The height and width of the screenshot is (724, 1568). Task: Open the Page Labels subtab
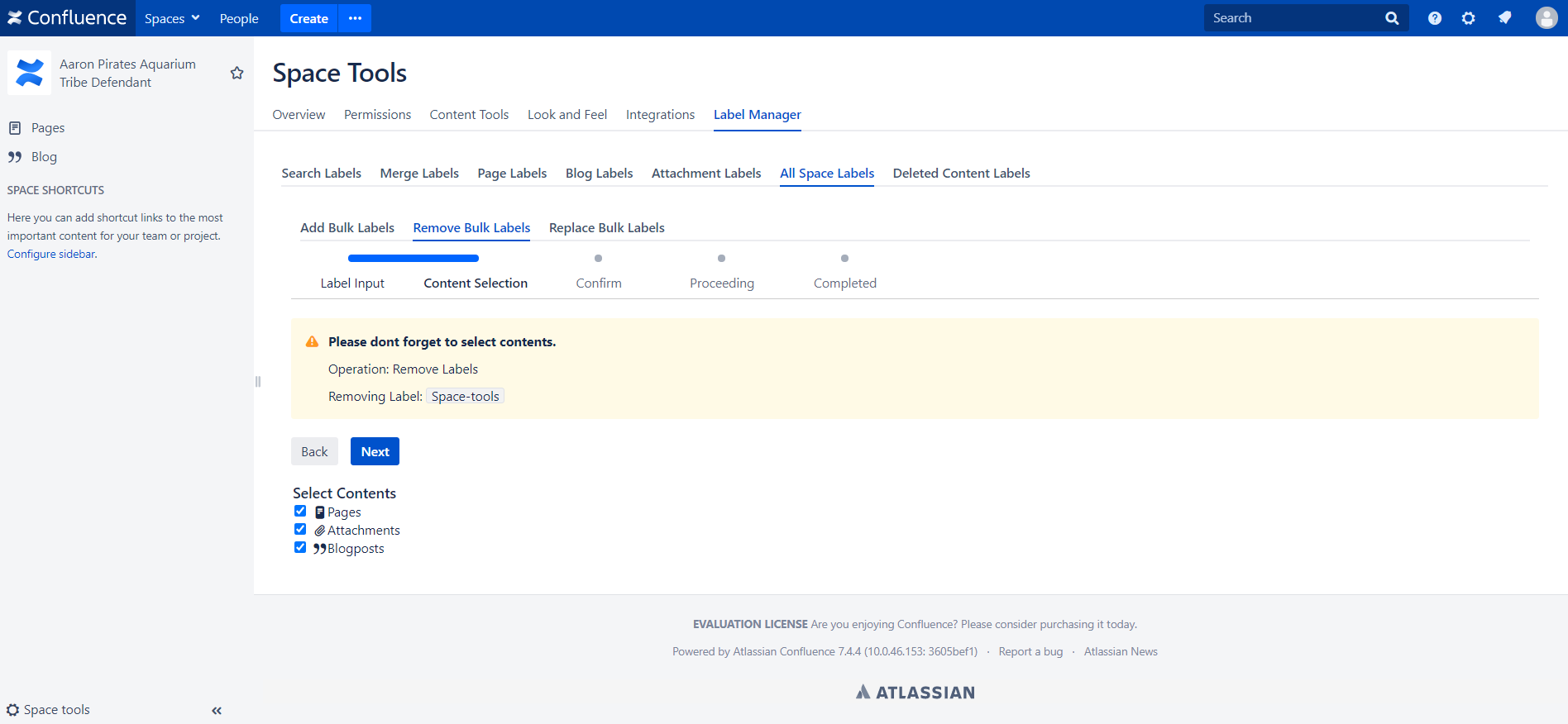[x=512, y=174]
